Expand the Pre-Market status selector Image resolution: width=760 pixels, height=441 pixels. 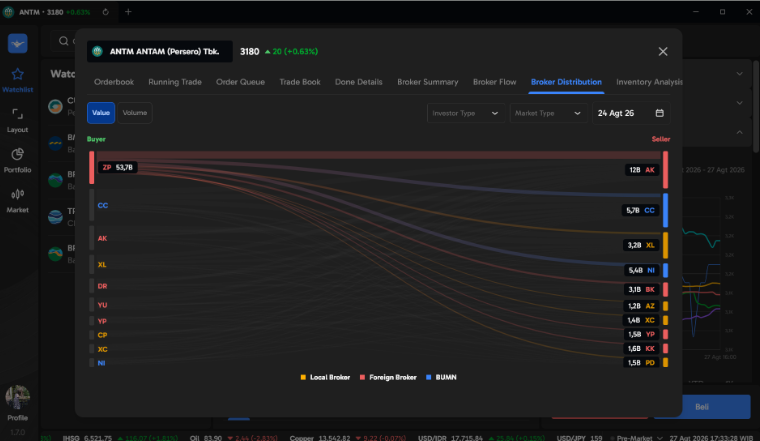(x=637, y=438)
